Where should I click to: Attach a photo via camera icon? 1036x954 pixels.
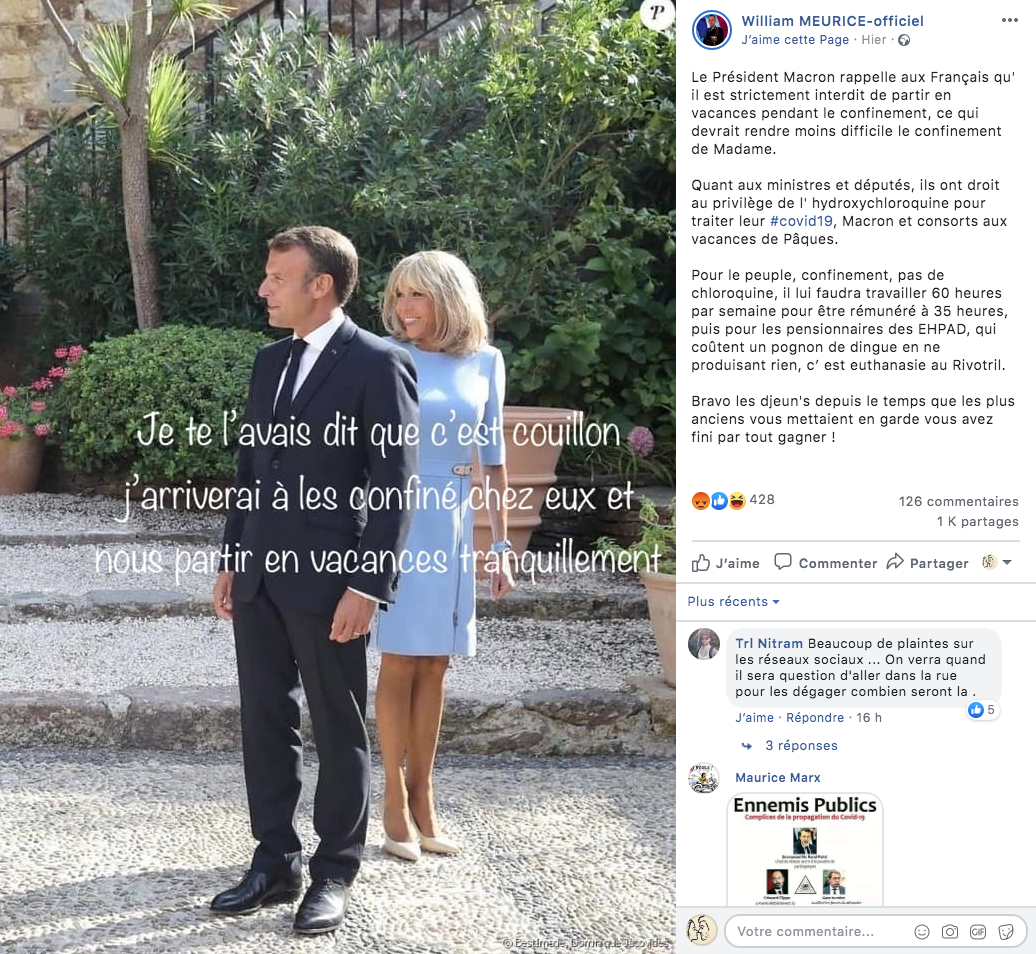pos(949,932)
